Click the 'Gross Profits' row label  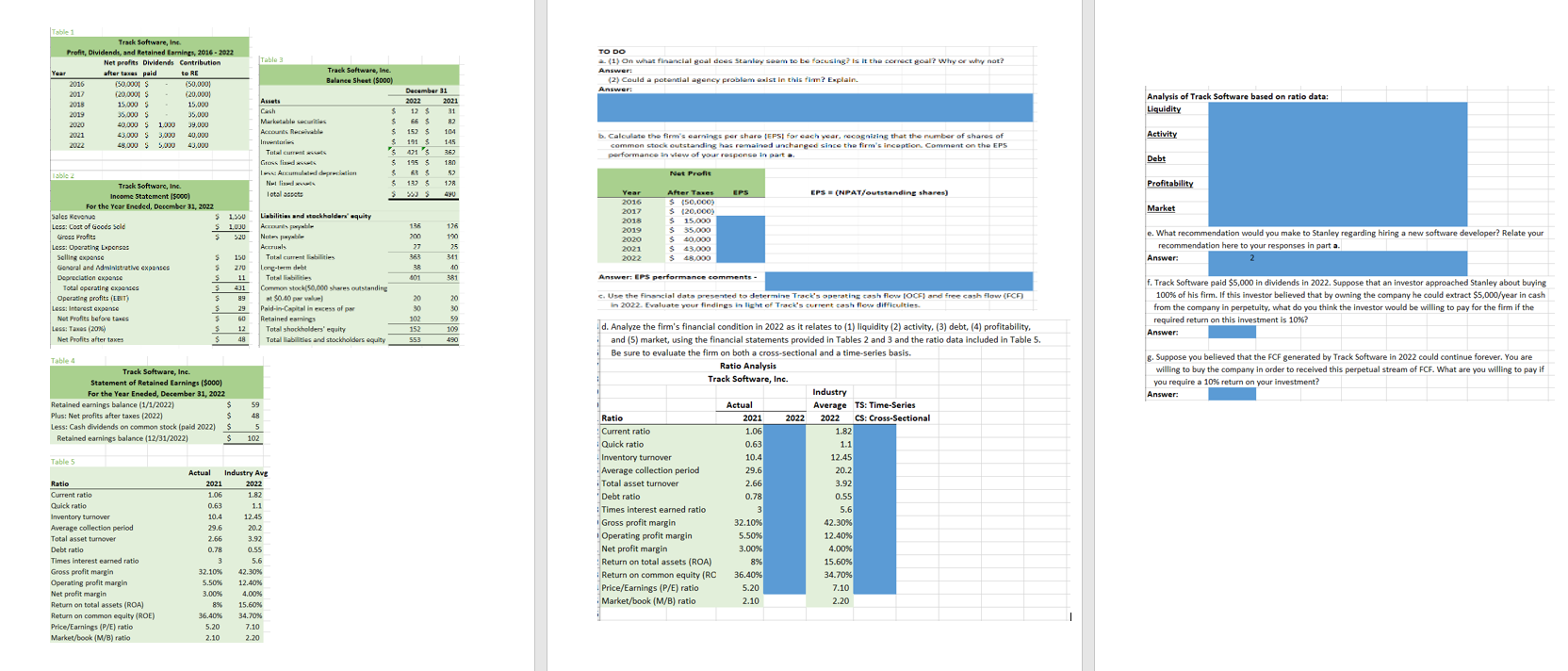(x=76, y=237)
